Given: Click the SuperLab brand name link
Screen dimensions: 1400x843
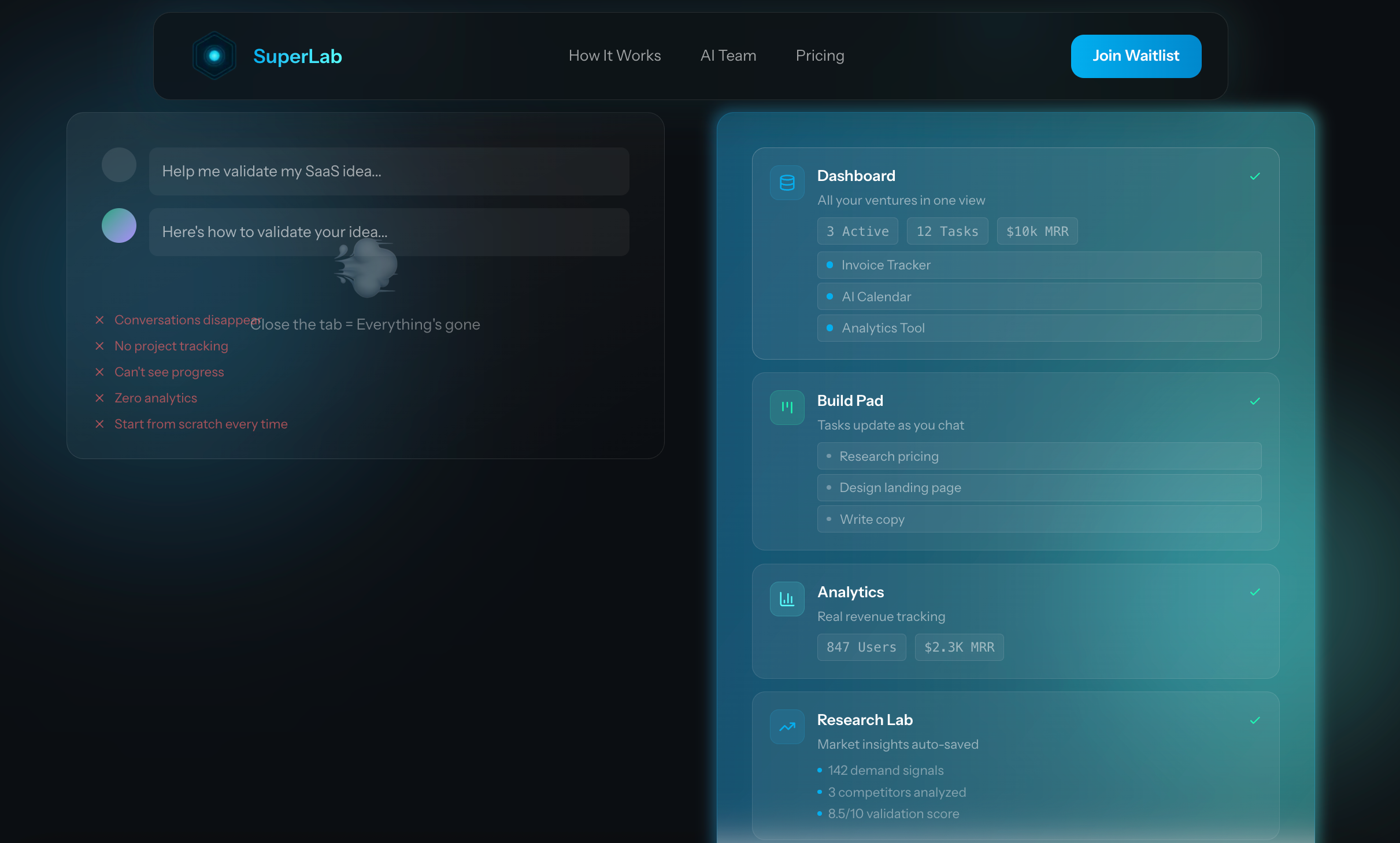Looking at the screenshot, I should [x=297, y=56].
